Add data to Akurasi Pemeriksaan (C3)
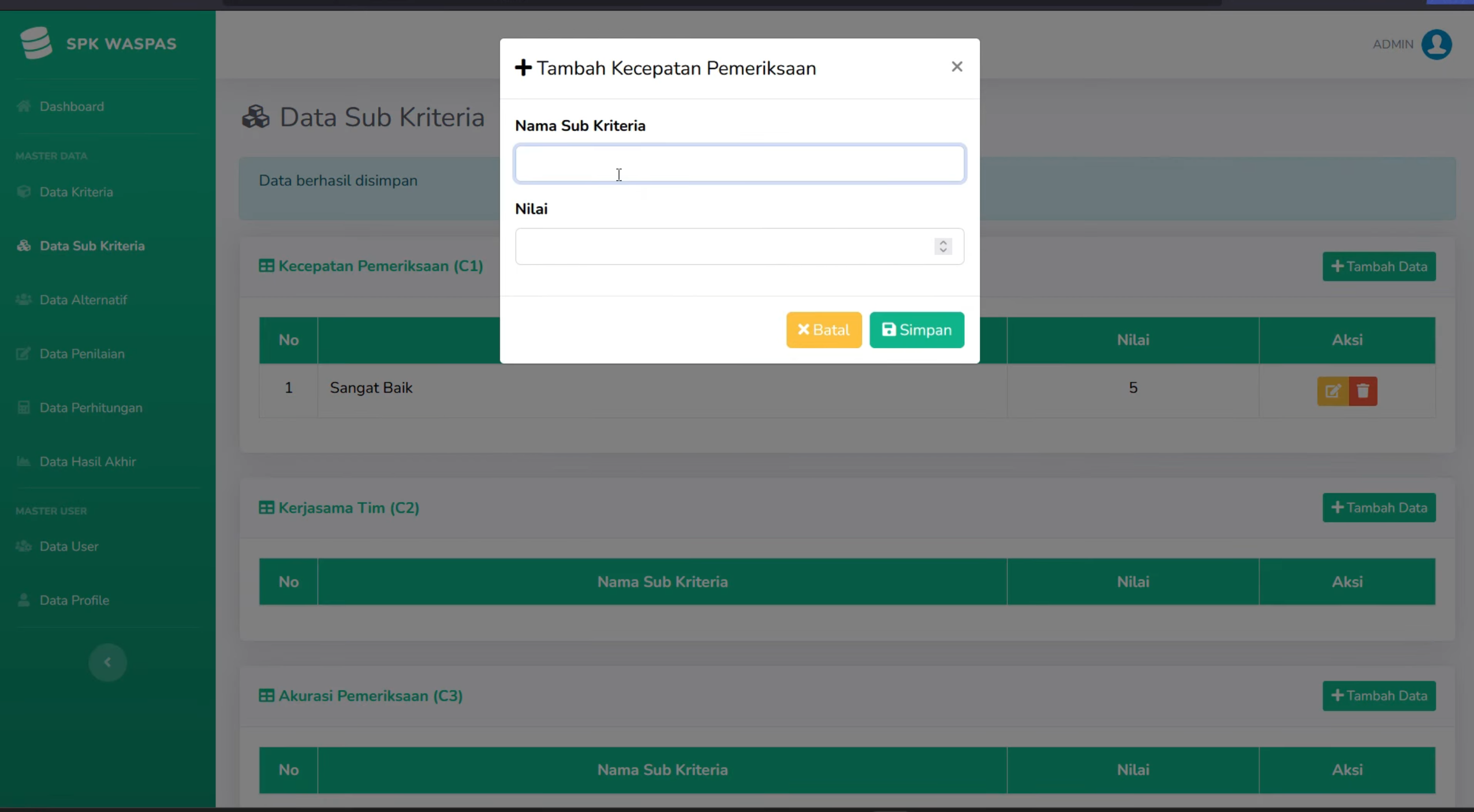This screenshot has height=812, width=1474. tap(1379, 696)
